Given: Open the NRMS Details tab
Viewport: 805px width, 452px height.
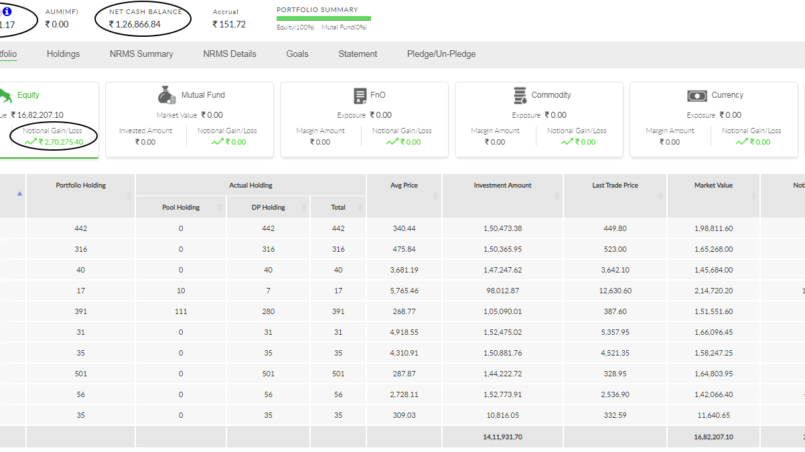Looking at the screenshot, I should tap(229, 54).
